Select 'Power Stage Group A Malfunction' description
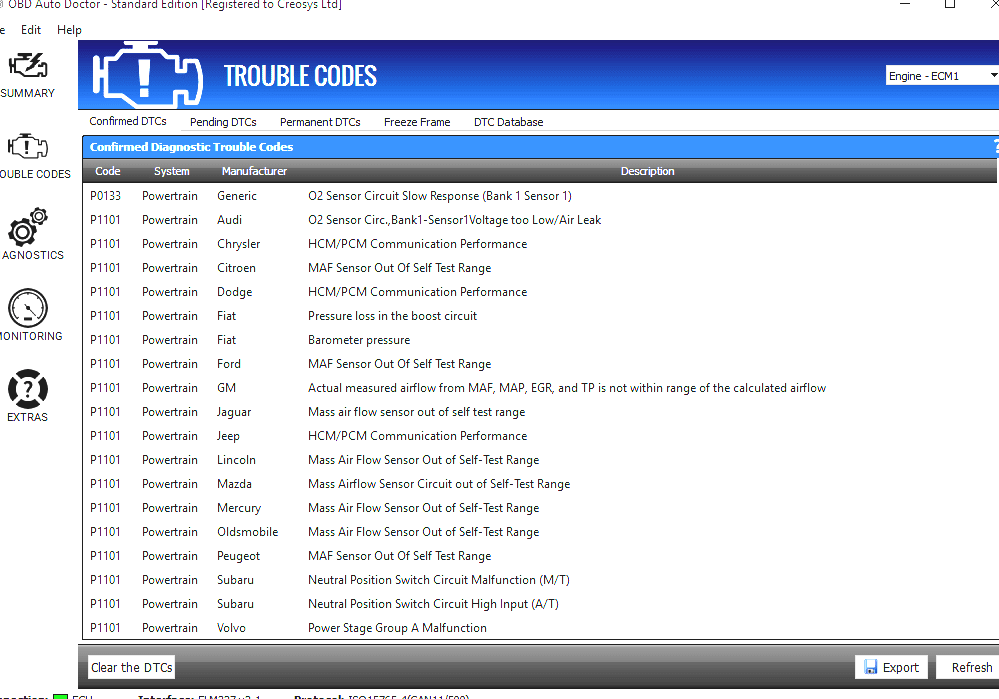Screen dimensions: 999x699 (x=397, y=628)
